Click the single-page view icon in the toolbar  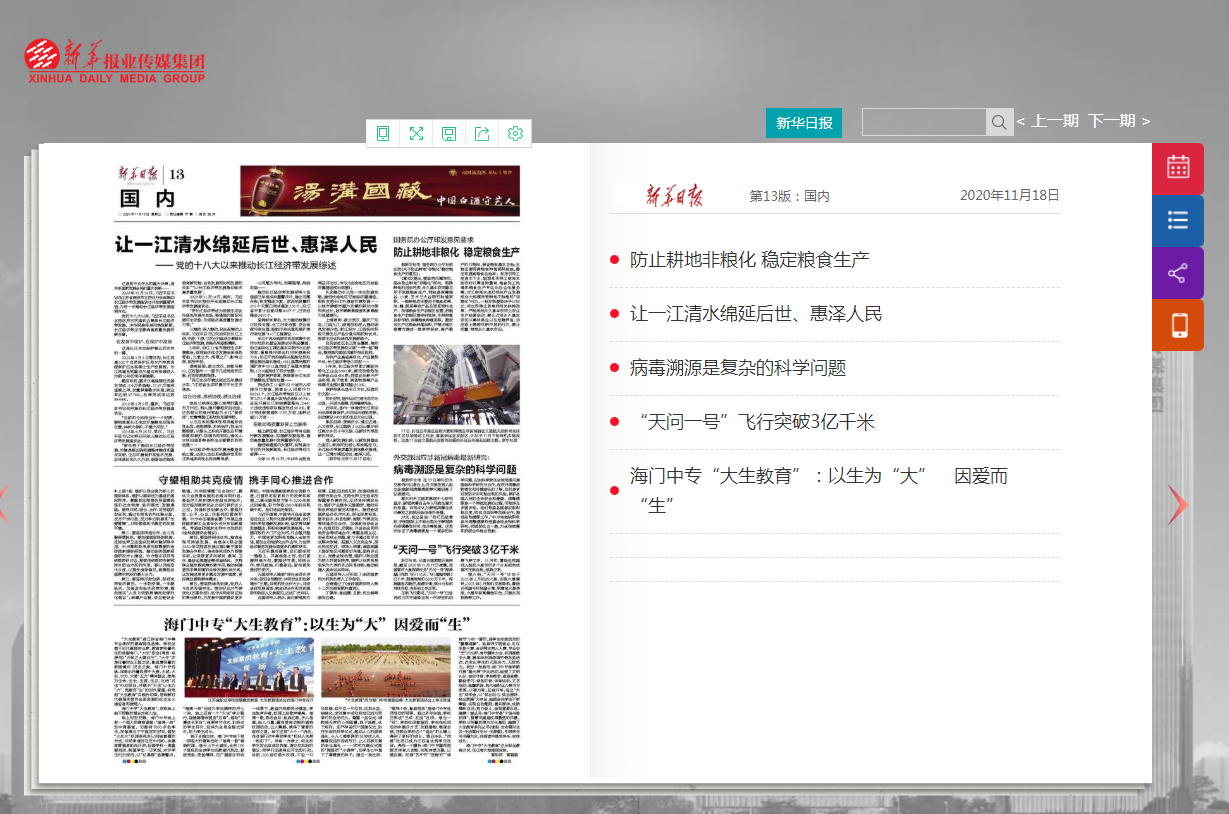pos(383,133)
